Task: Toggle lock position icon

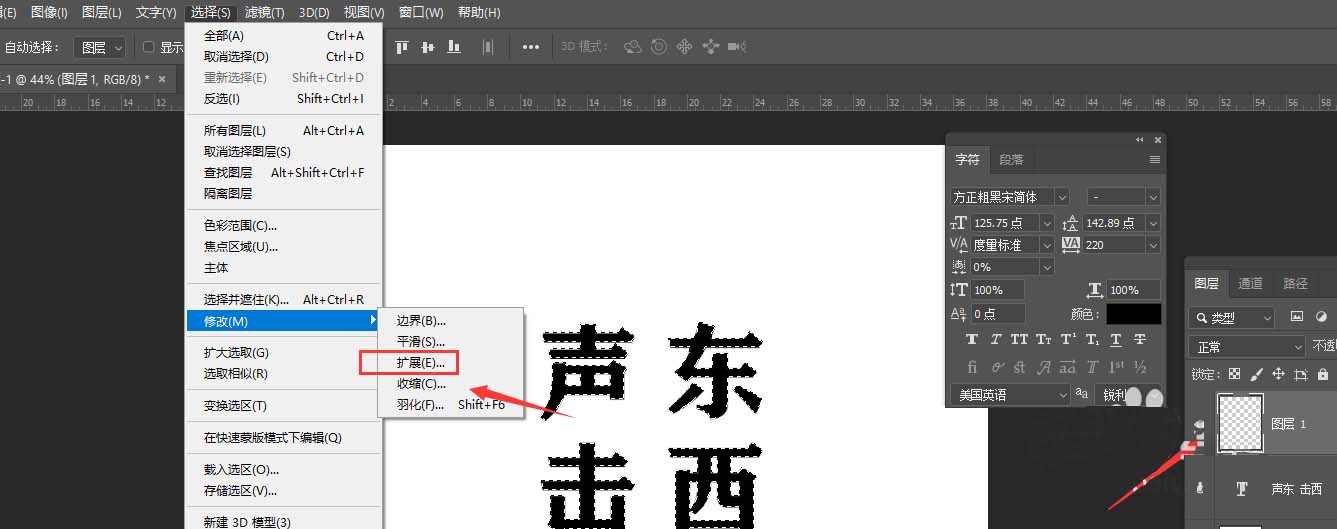Action: (1278, 374)
